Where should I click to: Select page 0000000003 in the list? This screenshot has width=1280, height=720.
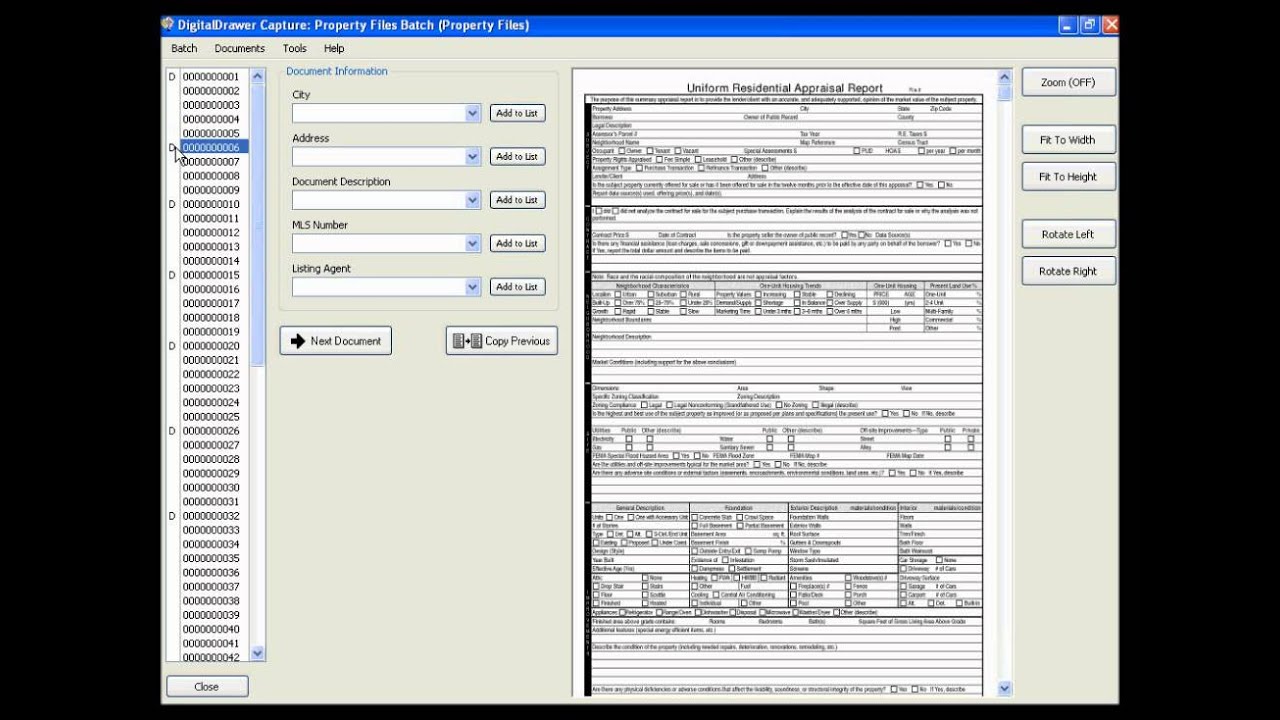pyautogui.click(x=211, y=105)
